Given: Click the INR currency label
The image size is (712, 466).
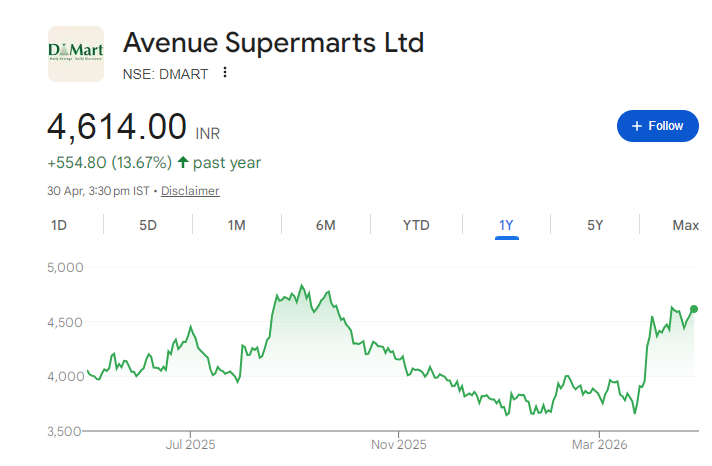Looking at the screenshot, I should [208, 134].
